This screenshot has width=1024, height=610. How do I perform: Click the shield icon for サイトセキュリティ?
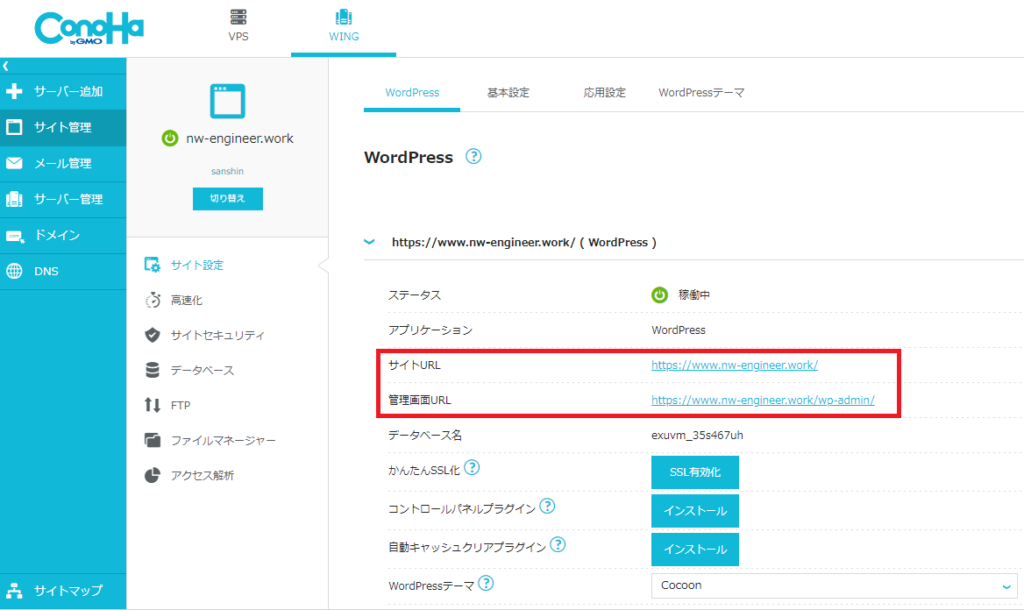coord(152,335)
